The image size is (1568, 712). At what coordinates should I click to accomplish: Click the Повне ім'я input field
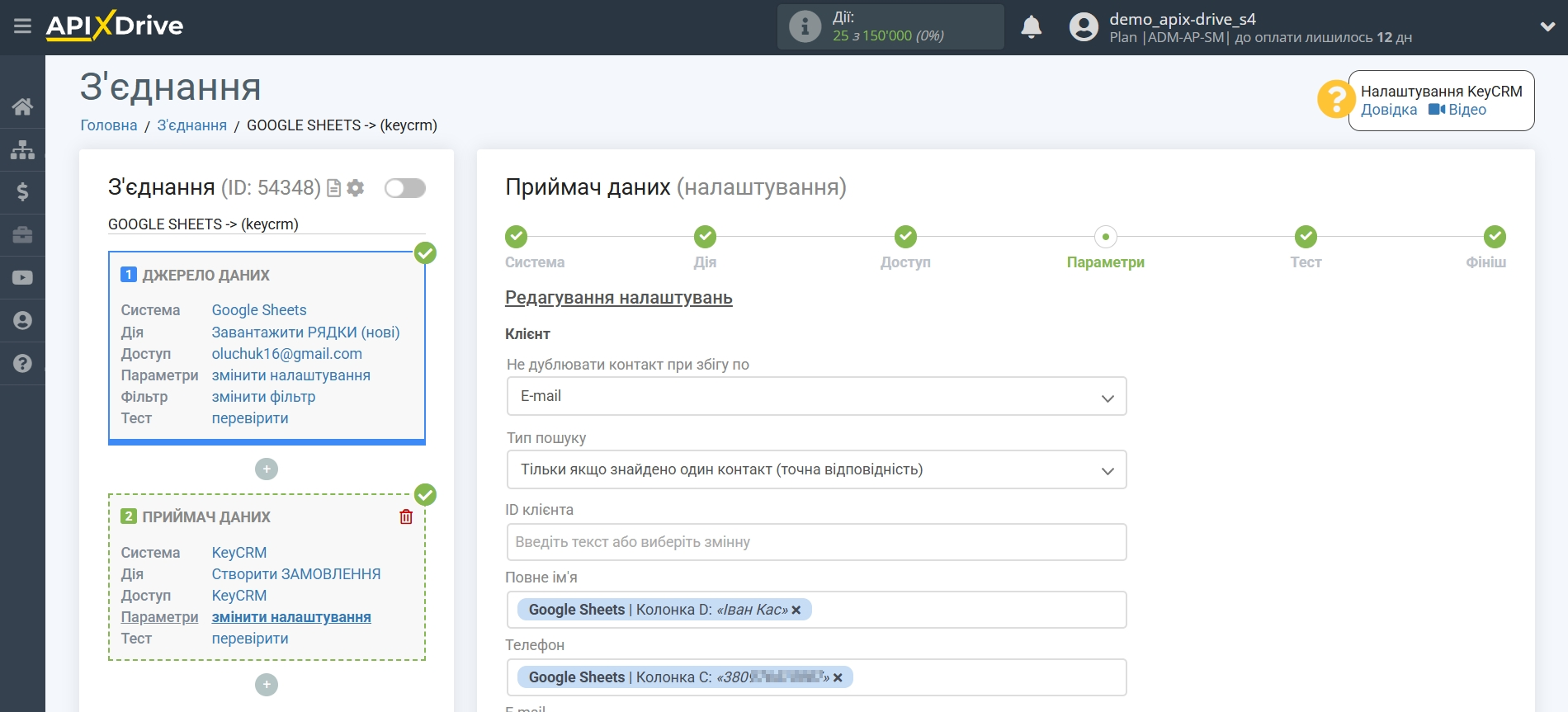click(816, 610)
